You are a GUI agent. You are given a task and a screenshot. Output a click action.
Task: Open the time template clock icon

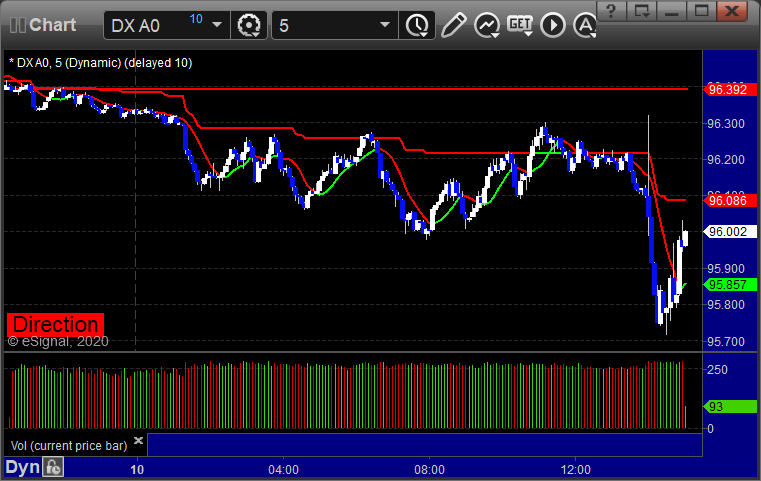point(417,25)
